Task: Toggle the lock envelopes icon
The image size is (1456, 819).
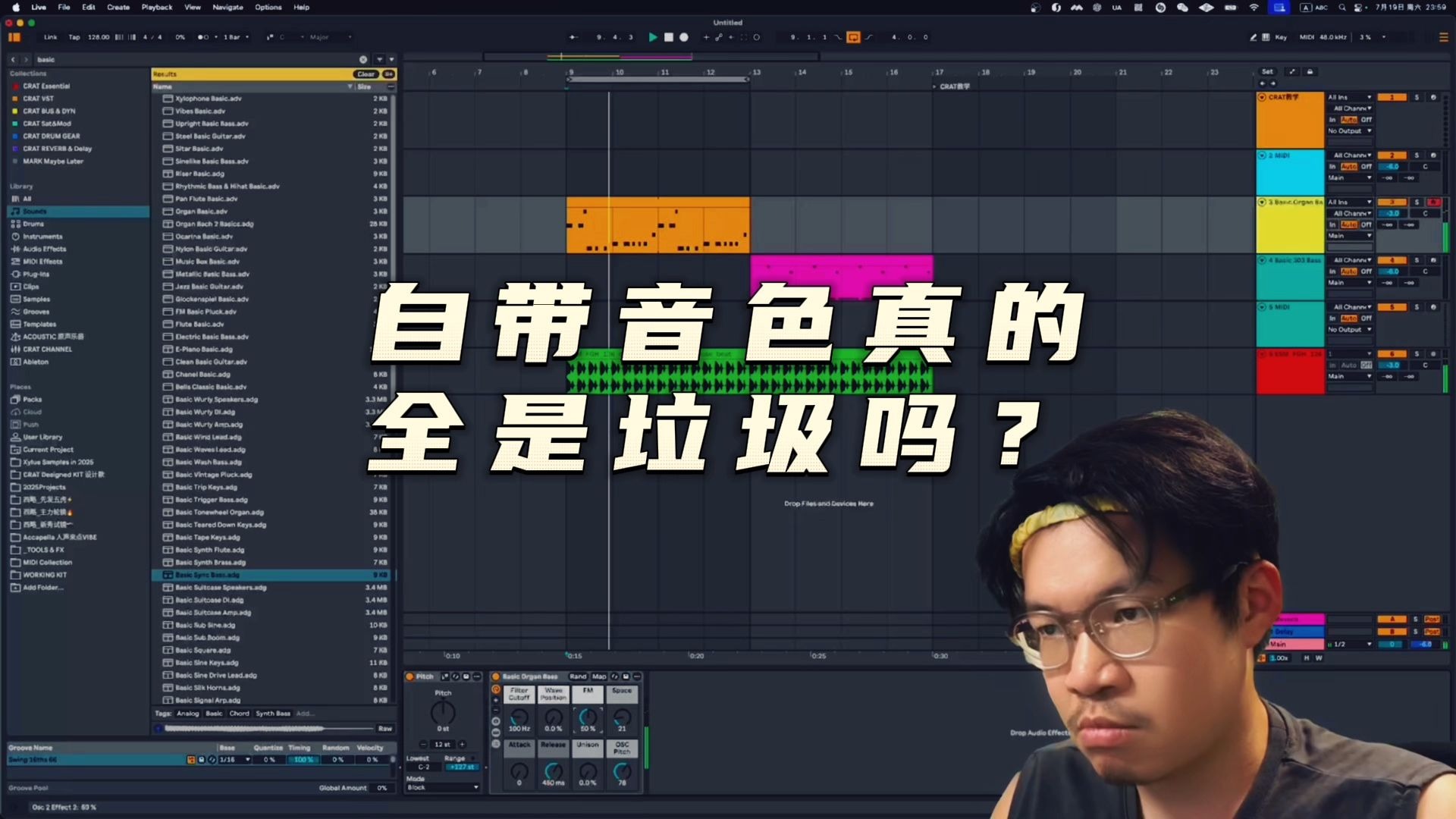Action: (1310, 72)
